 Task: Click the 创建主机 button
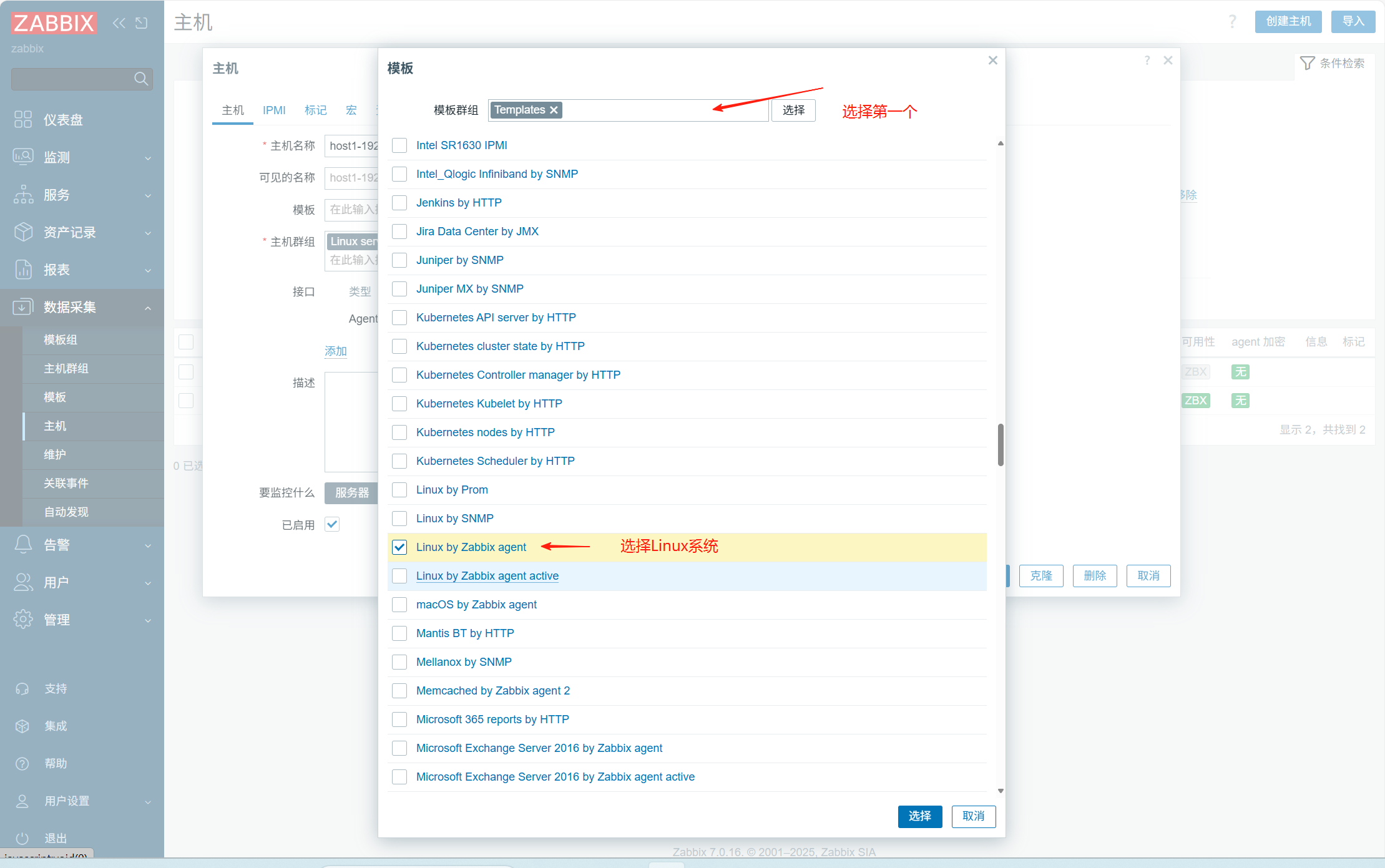[1288, 21]
